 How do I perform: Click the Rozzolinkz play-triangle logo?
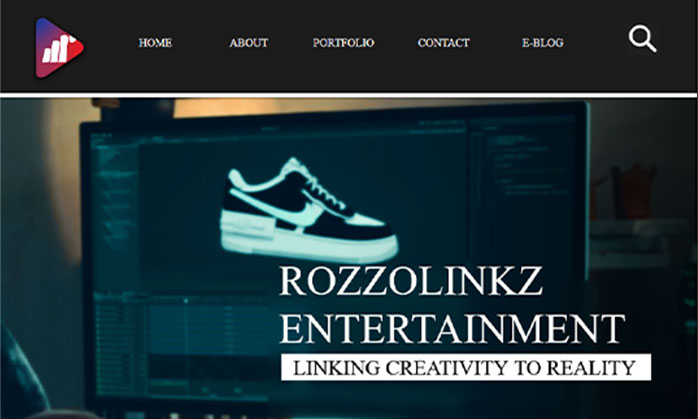(59, 48)
